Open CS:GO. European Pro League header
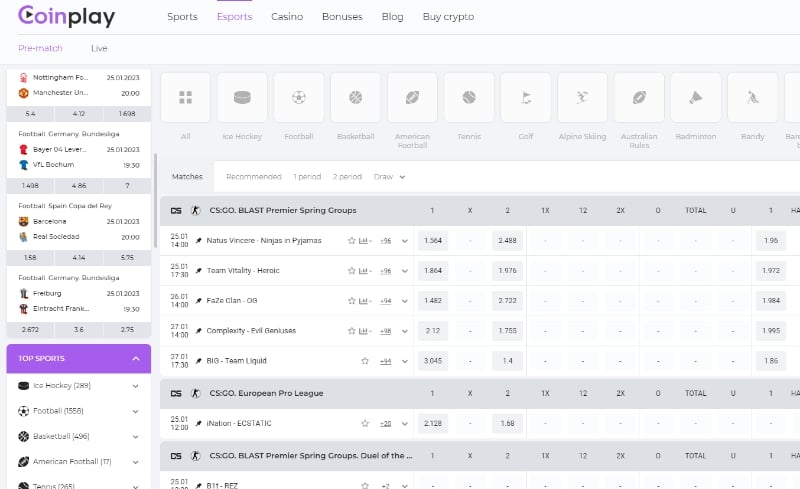 click(266, 394)
